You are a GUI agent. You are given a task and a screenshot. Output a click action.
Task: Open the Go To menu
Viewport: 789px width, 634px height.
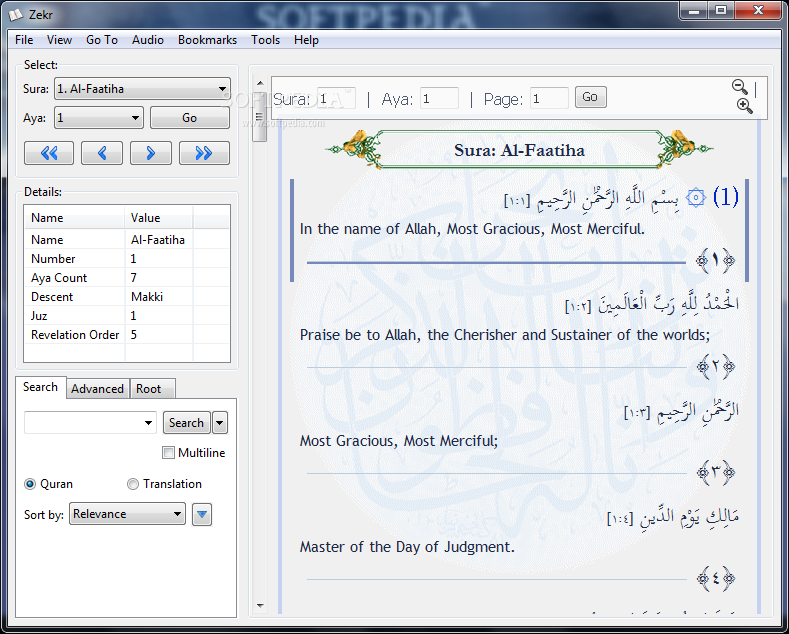pos(102,40)
